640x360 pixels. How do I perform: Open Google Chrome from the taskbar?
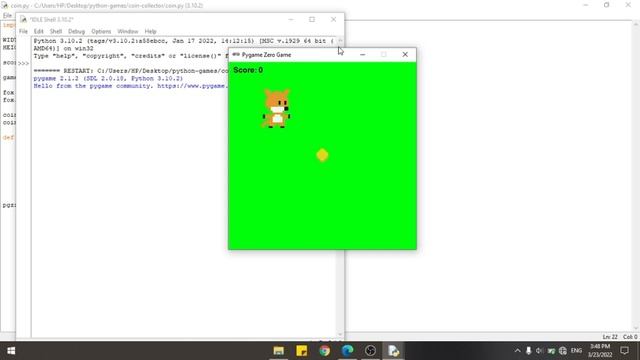click(x=324, y=351)
